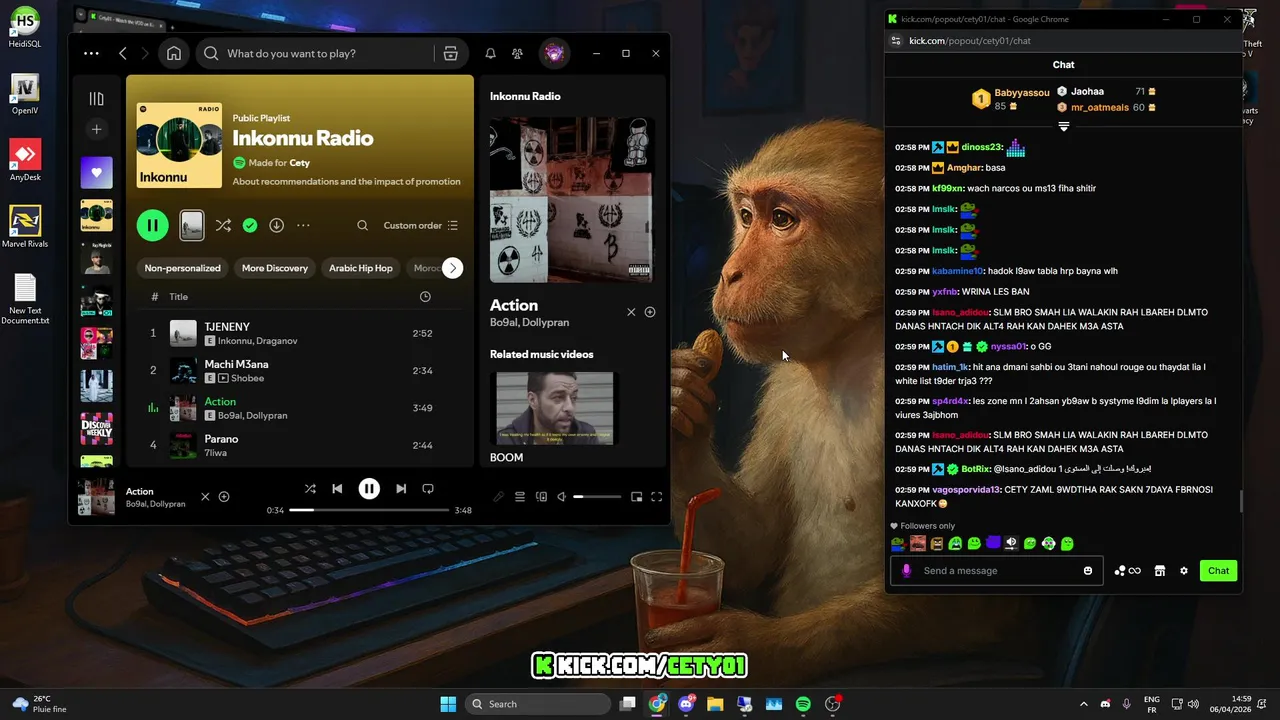Select More Discovery filter chip
Image resolution: width=1280 pixels, height=720 pixels.
275,268
